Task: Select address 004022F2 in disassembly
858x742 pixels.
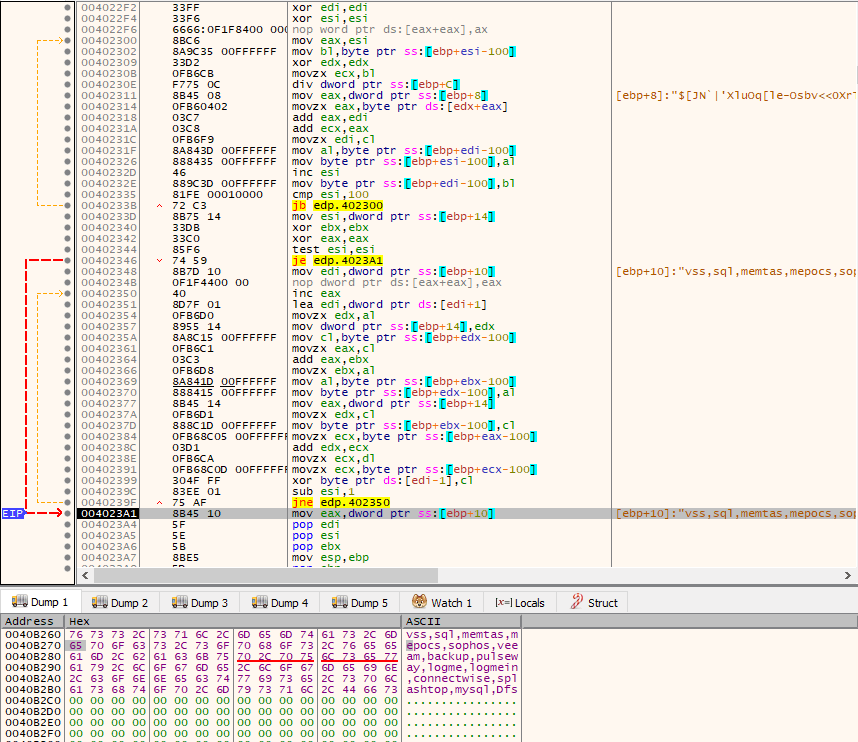Action: pos(108,8)
